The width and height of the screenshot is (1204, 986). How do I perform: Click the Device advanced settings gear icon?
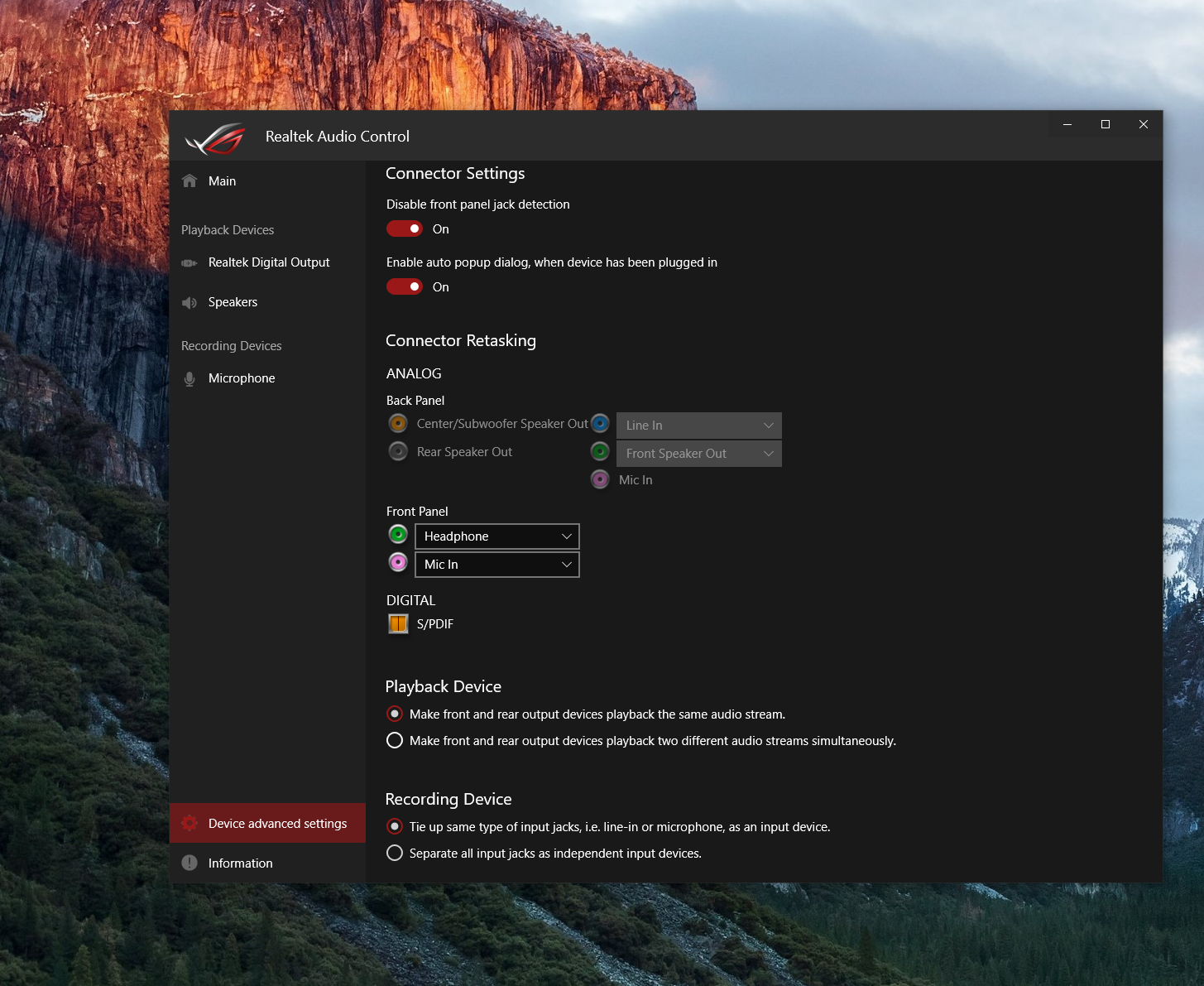coord(189,823)
